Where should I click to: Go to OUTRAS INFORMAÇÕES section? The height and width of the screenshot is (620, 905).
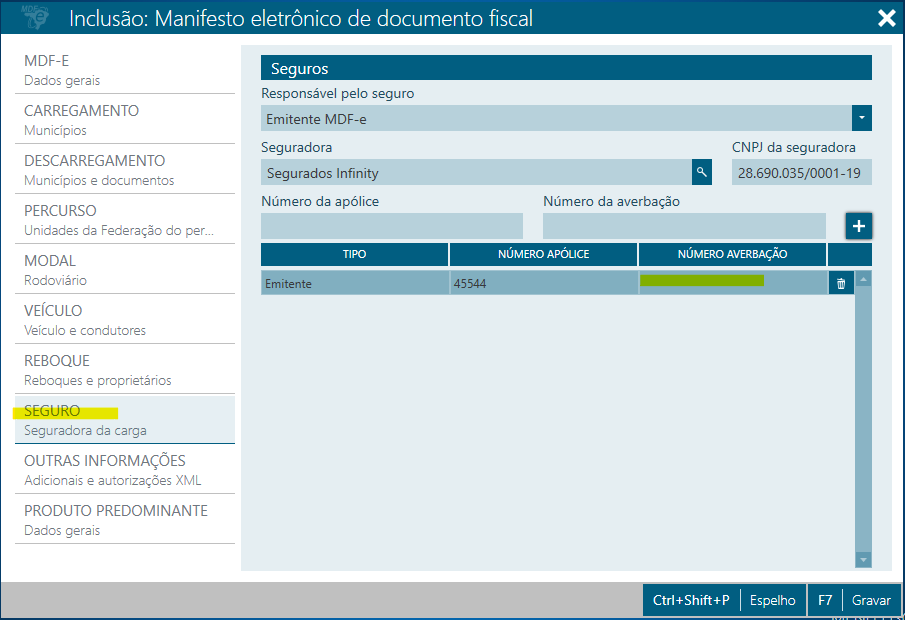(124, 470)
